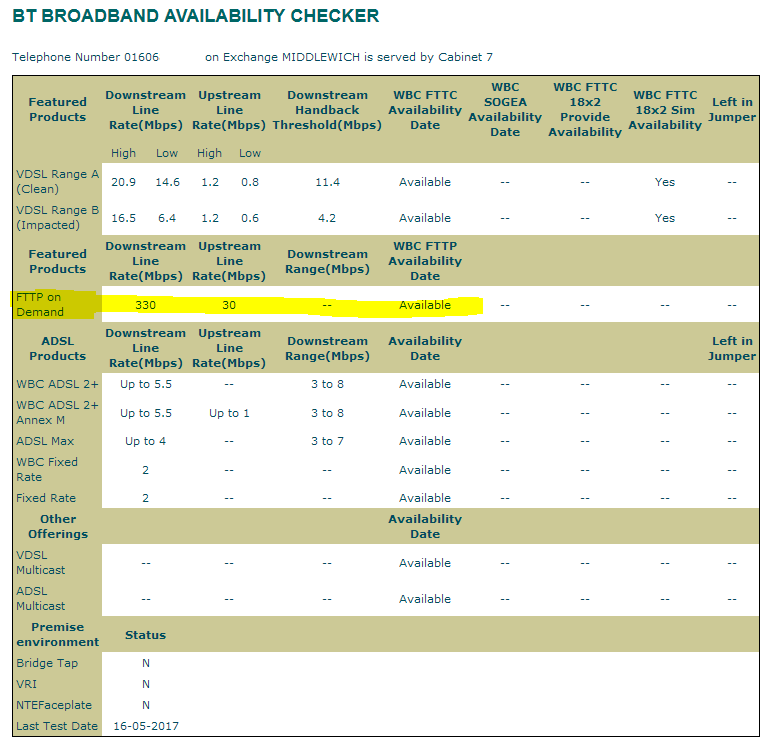Click the FTTP upstream rate value 30
Image resolution: width=769 pixels, height=743 pixels.
[229, 305]
